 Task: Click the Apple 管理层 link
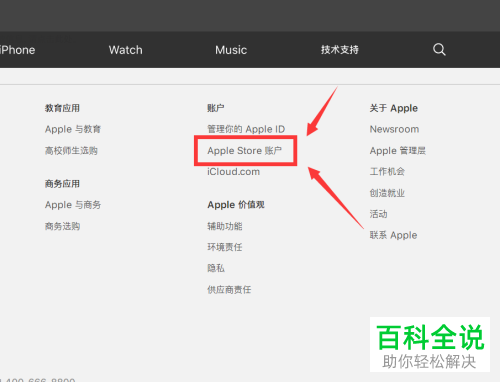pos(398,151)
